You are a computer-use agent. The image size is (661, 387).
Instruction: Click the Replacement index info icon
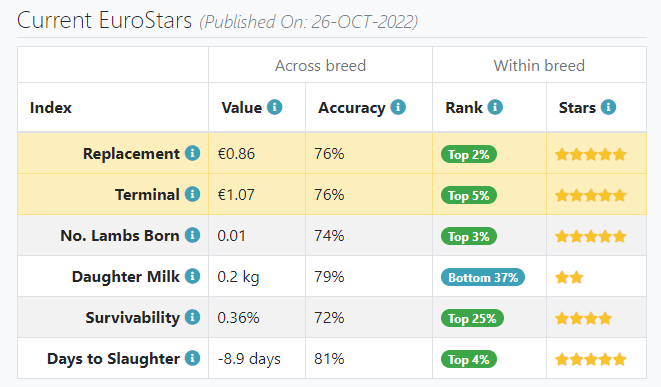pyautogui.click(x=192, y=153)
